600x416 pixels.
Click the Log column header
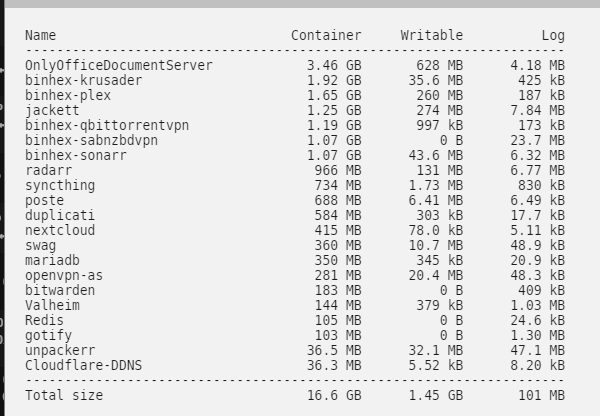pos(553,36)
